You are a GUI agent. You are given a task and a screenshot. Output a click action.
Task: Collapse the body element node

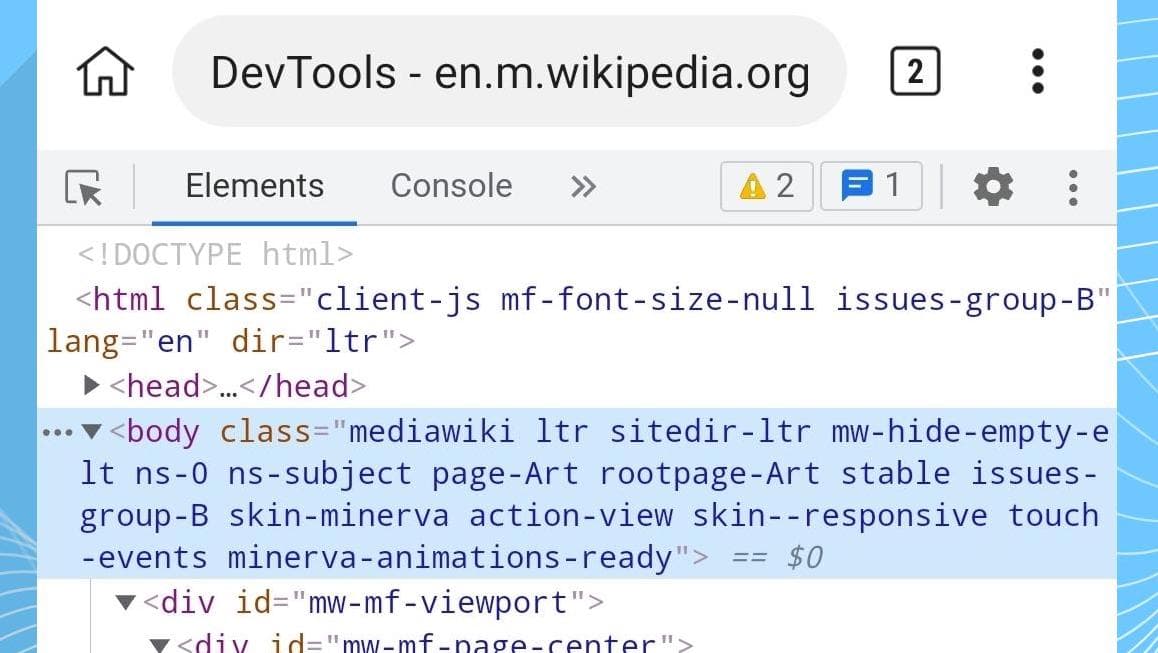point(92,432)
